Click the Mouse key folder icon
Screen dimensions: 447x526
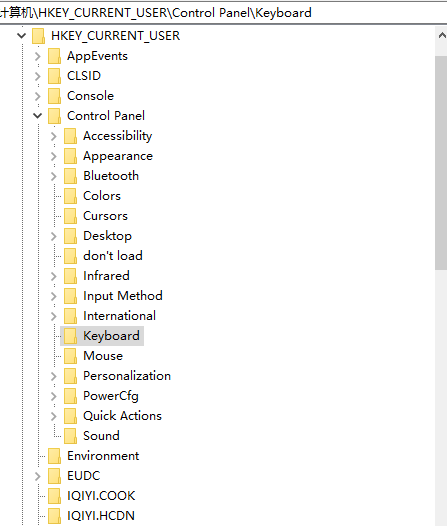pyautogui.click(x=70, y=356)
